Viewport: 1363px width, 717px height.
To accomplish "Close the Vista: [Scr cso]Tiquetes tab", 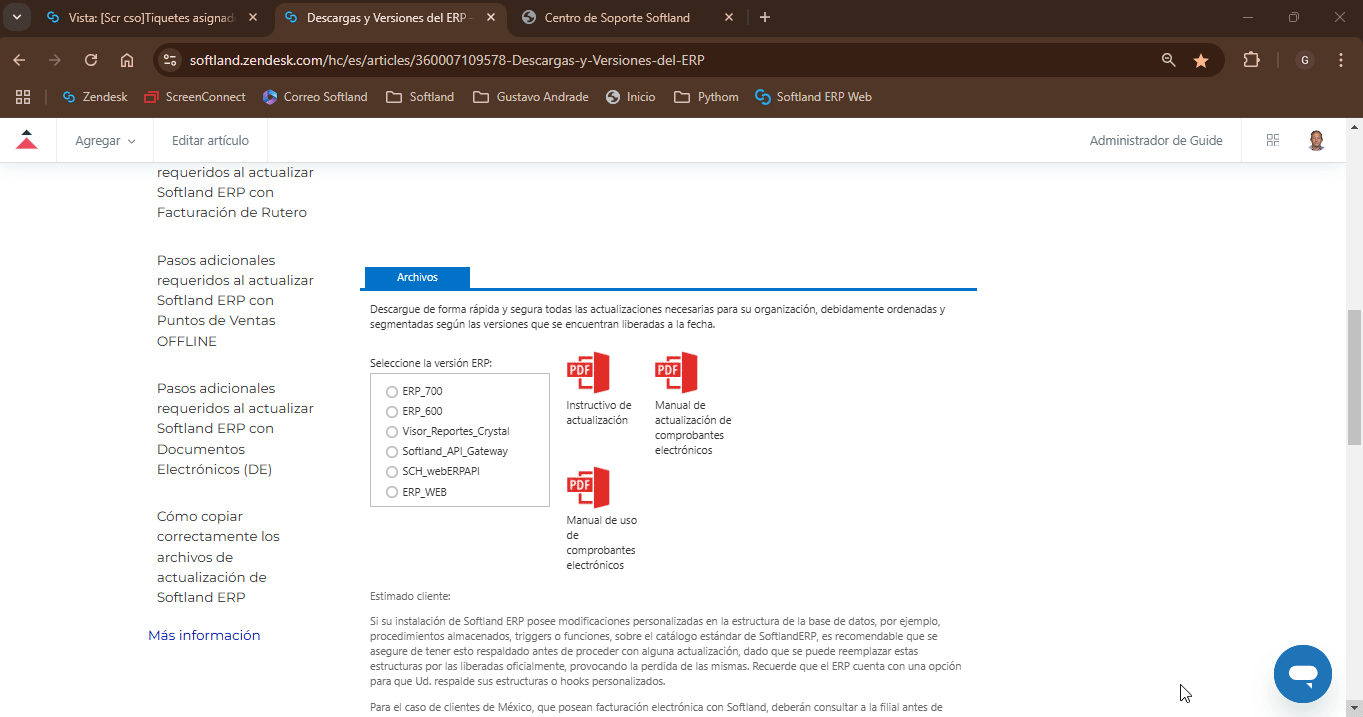I will (x=255, y=17).
